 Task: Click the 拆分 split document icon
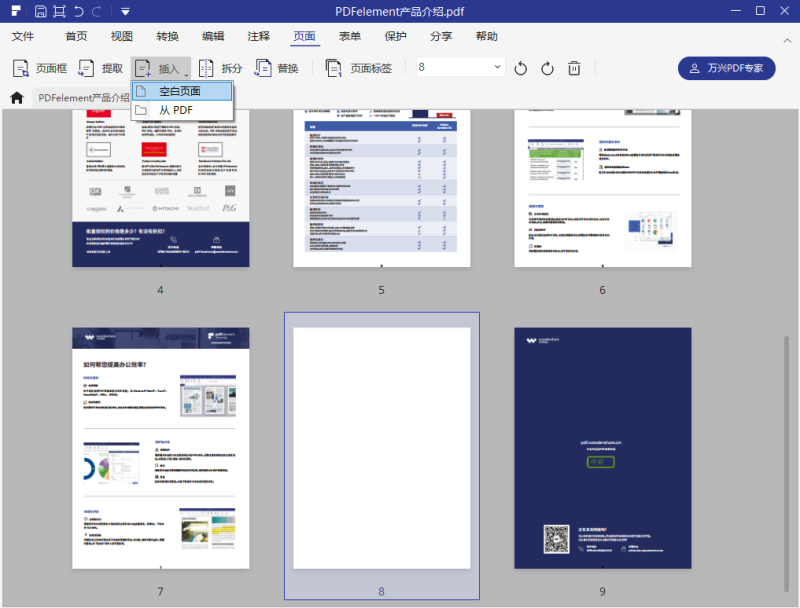(206, 68)
